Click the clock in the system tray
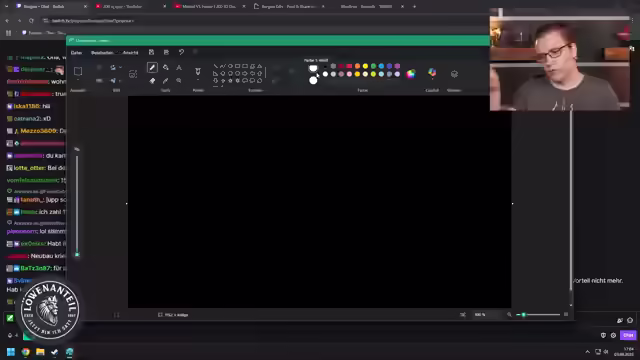The image size is (640, 360). (x=624, y=351)
